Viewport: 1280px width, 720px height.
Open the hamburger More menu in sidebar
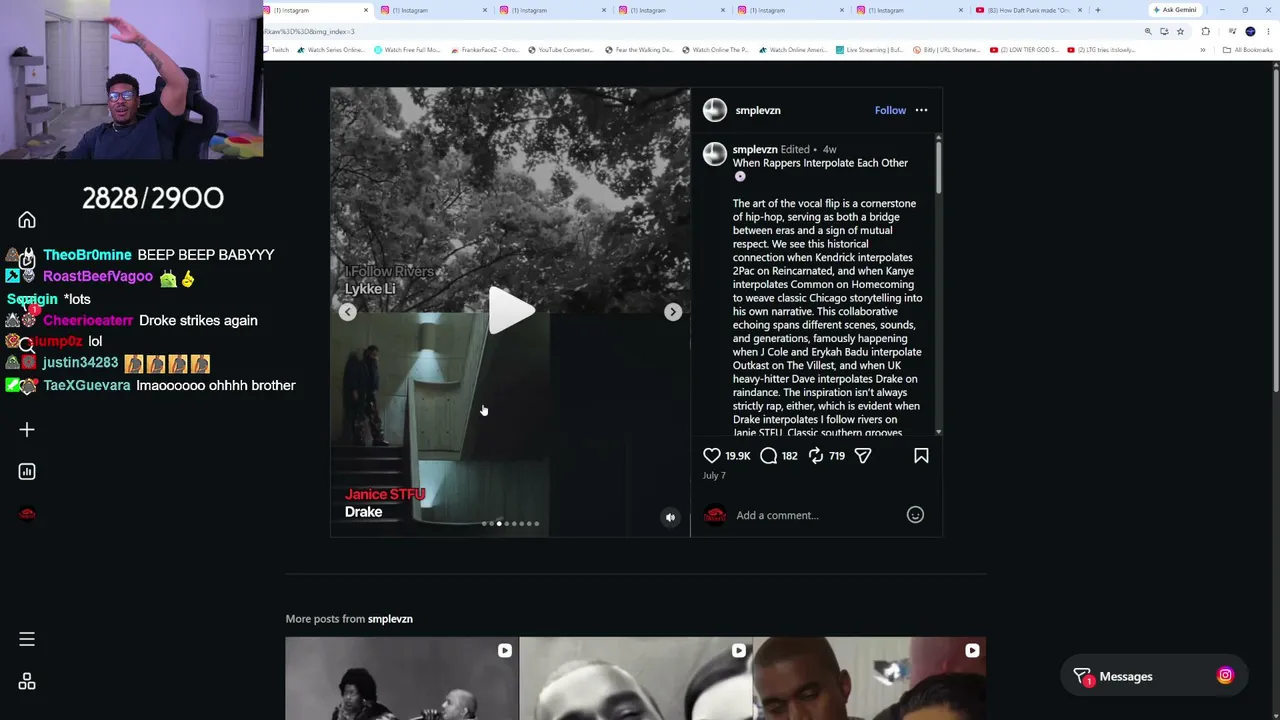27,639
